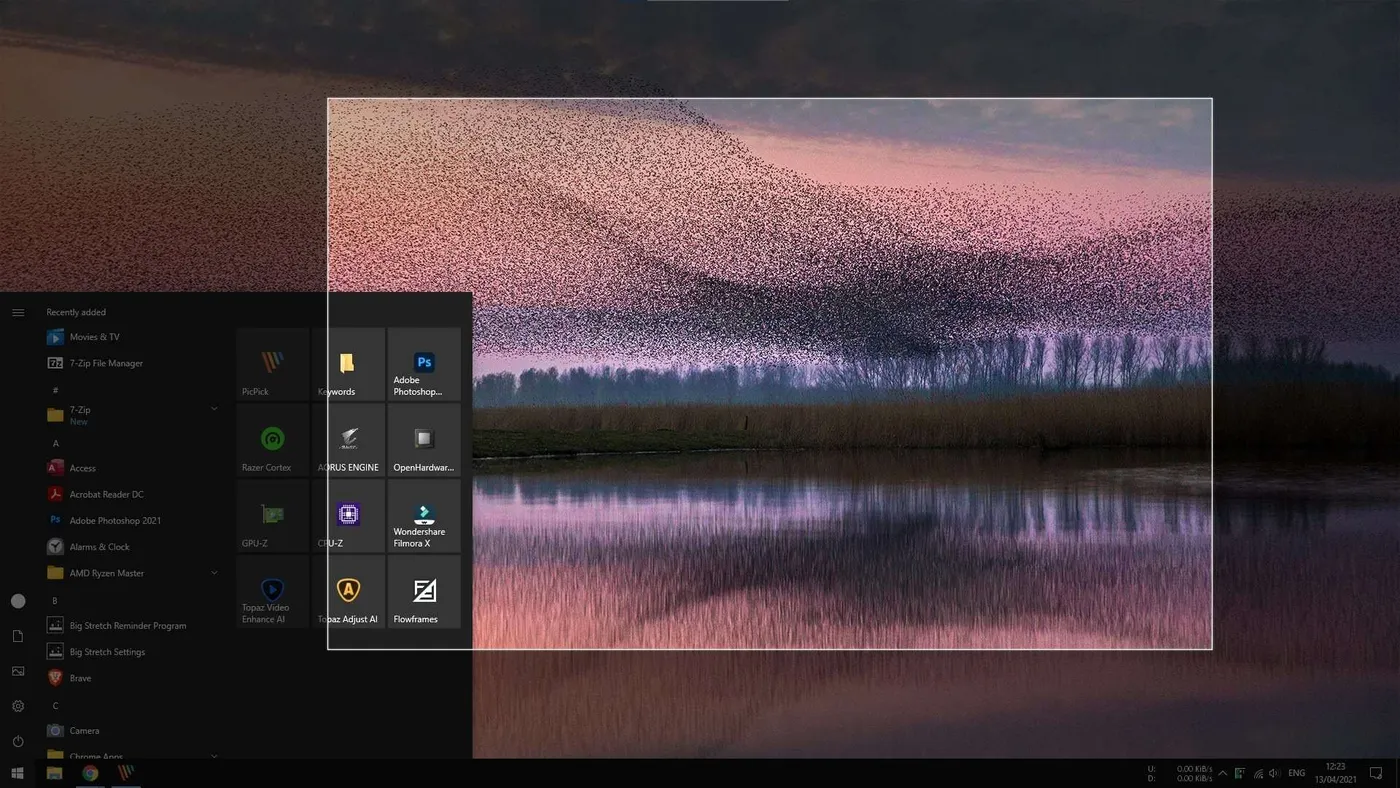The image size is (1400, 788).
Task: Jump to letter A section header
Action: coord(56,443)
